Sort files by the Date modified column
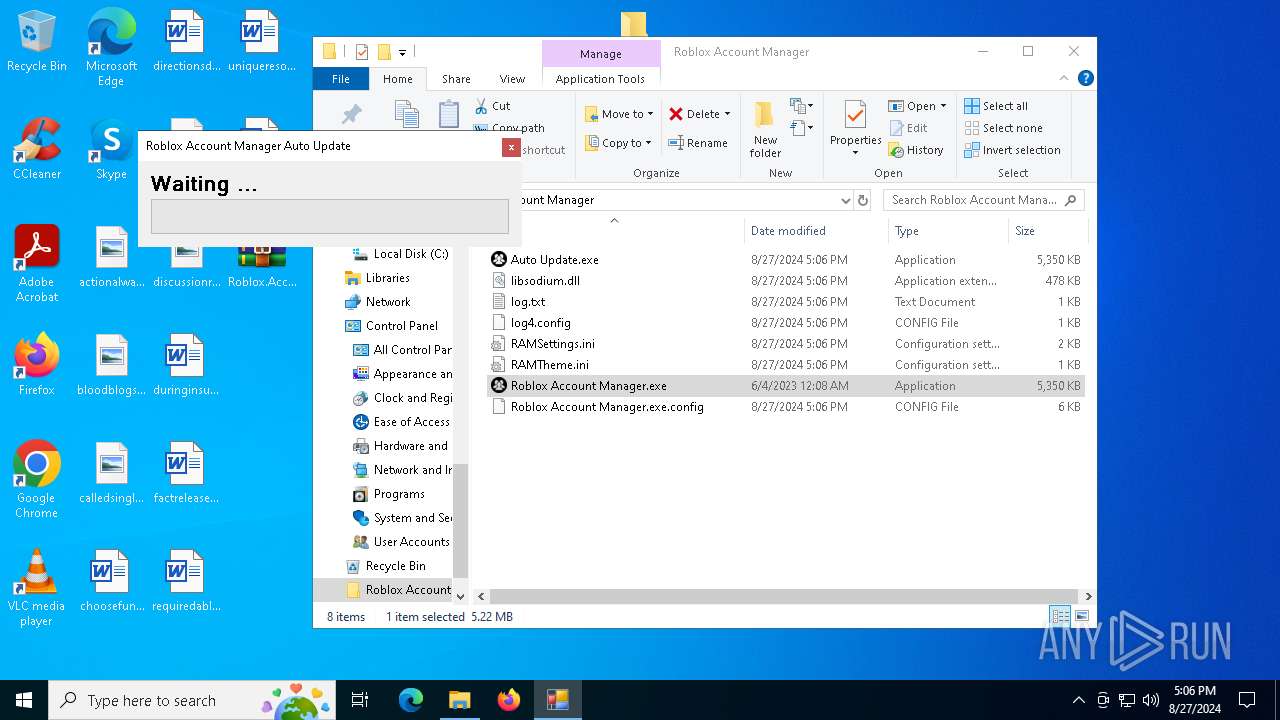Image resolution: width=1280 pixels, height=720 pixels. pyautogui.click(x=816, y=231)
